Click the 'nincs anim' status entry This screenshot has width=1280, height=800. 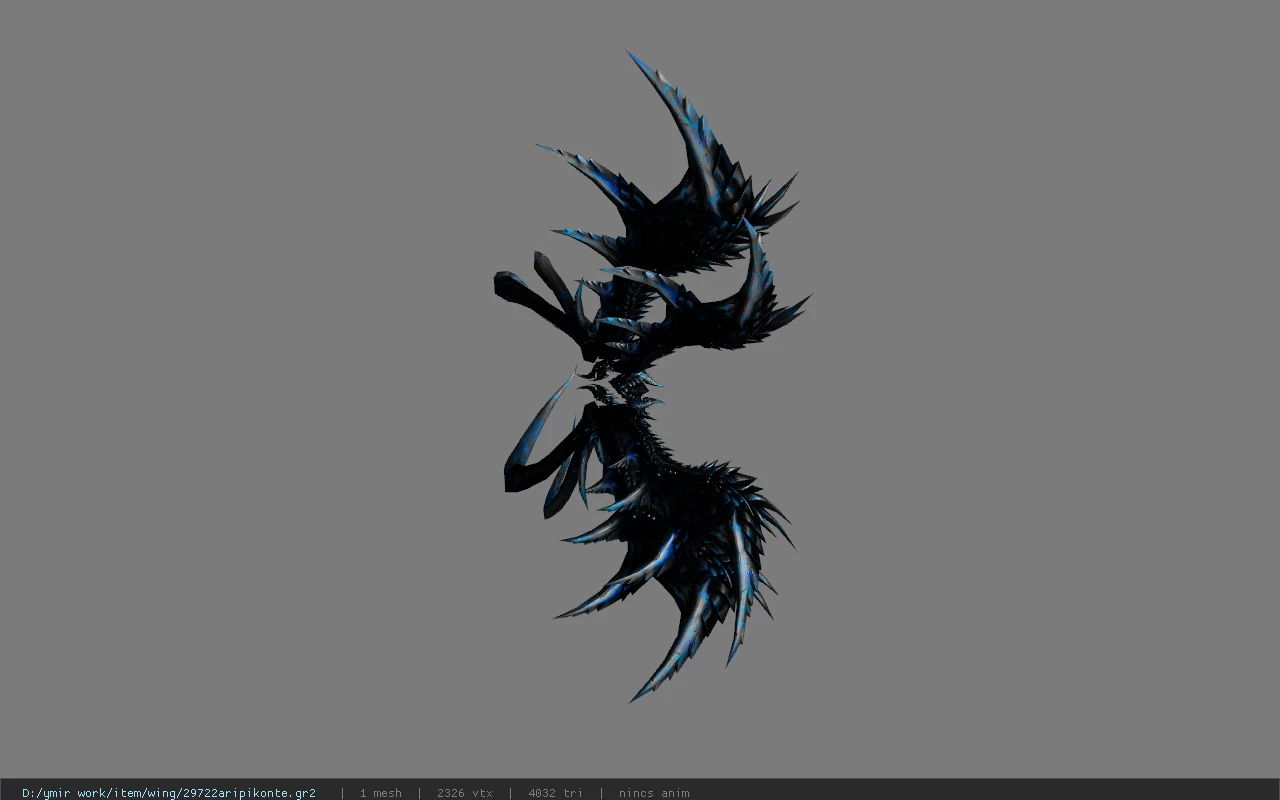654,793
